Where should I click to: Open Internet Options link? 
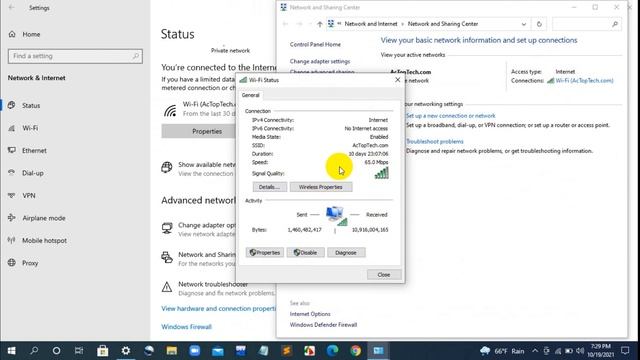point(310,314)
